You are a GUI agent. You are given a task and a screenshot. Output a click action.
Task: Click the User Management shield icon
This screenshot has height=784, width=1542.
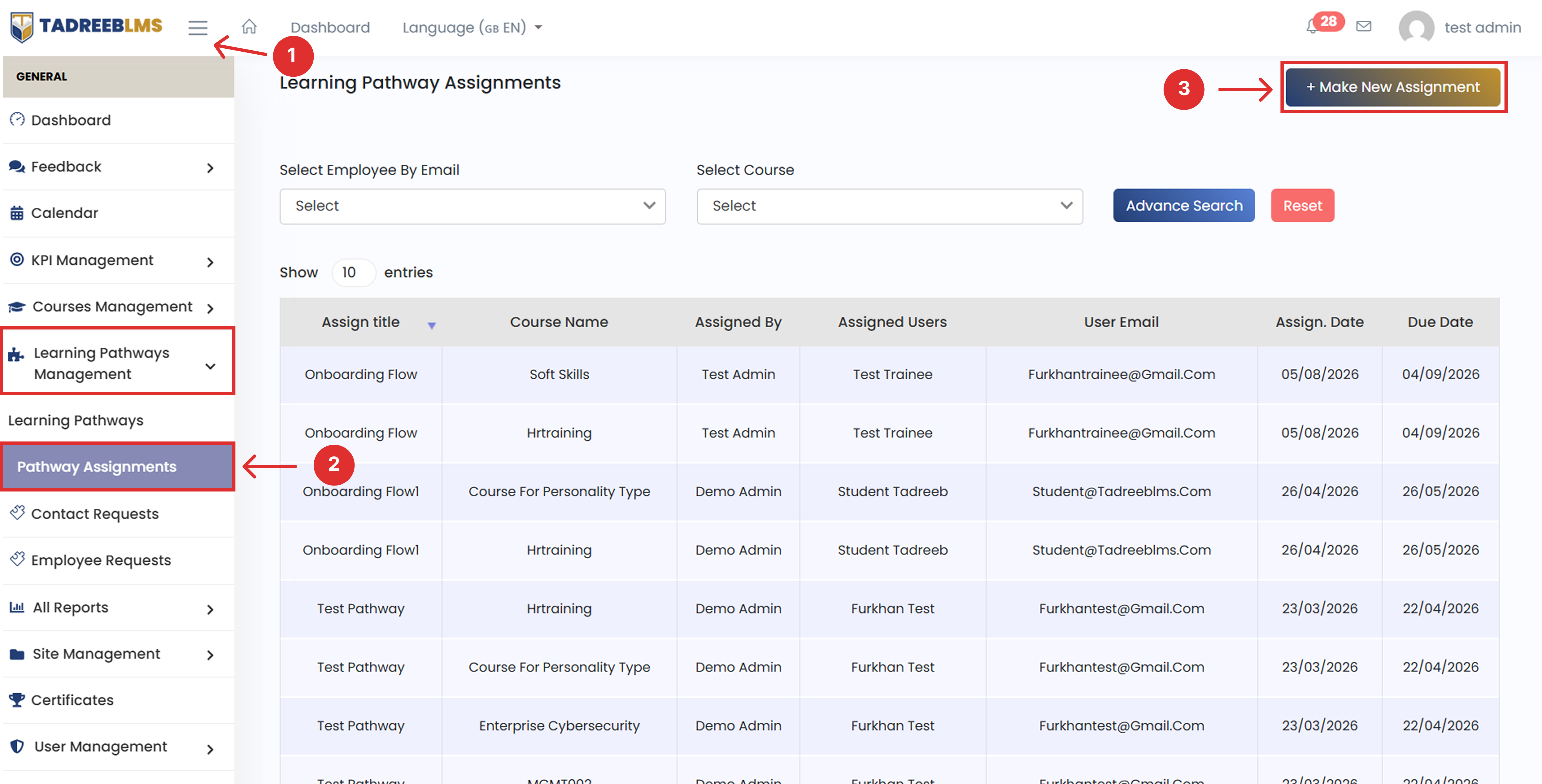coord(17,746)
